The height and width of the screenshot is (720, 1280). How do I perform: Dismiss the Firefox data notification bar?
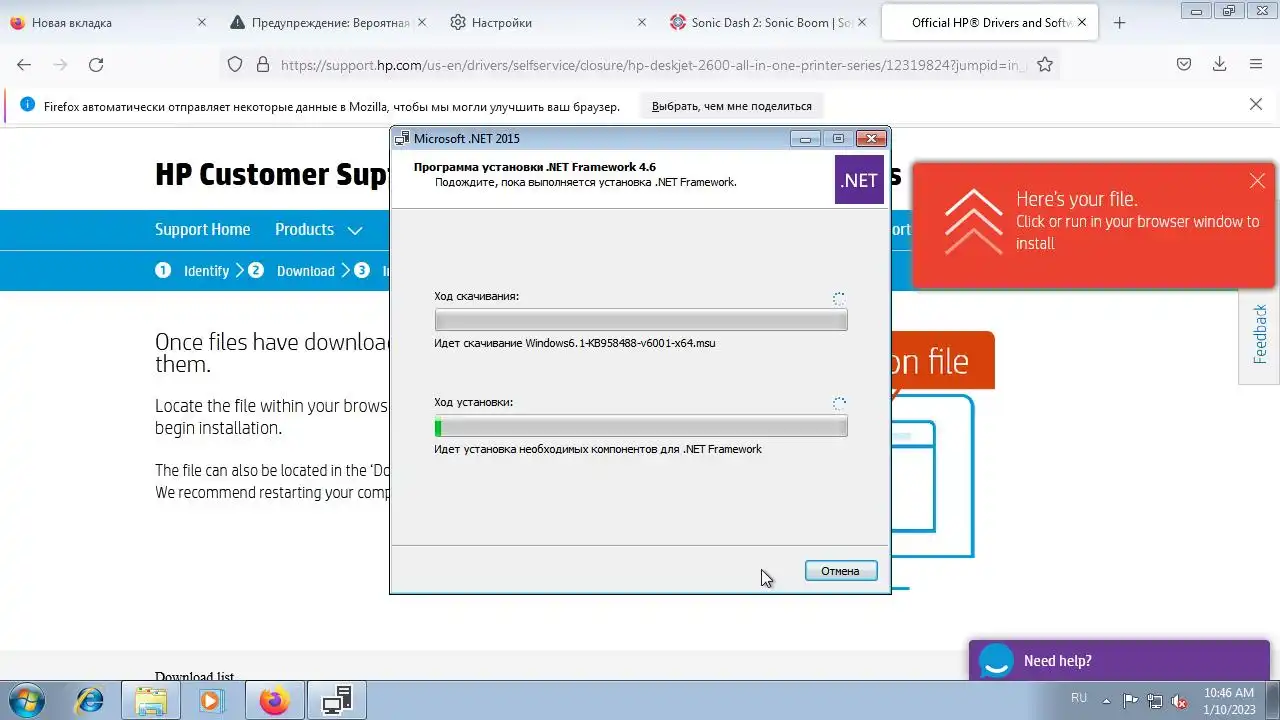point(1256,104)
